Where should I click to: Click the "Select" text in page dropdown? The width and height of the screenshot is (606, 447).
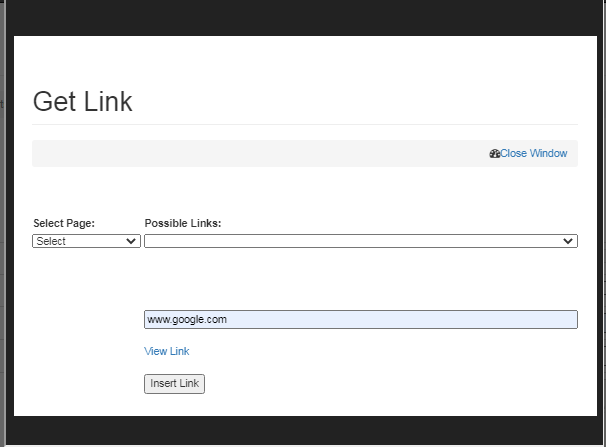coord(52,241)
